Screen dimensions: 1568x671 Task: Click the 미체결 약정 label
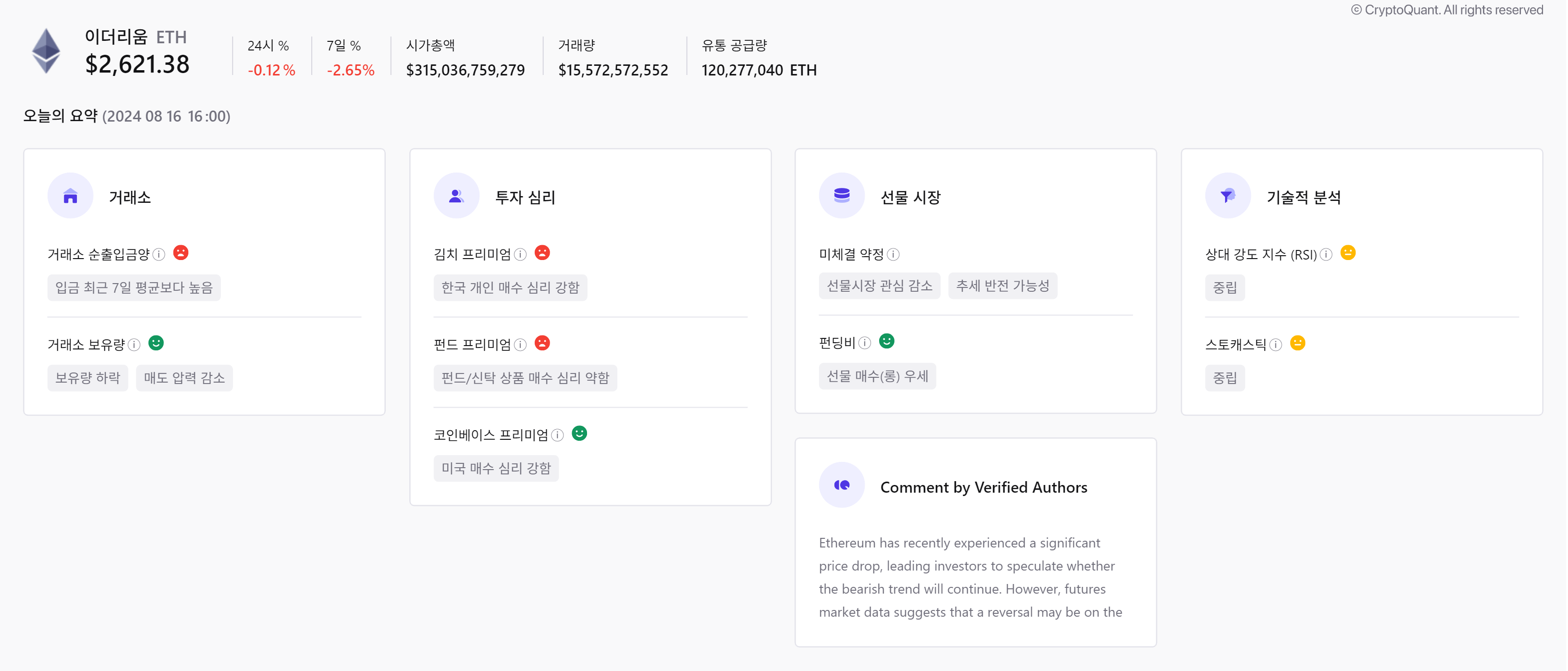[852, 255]
